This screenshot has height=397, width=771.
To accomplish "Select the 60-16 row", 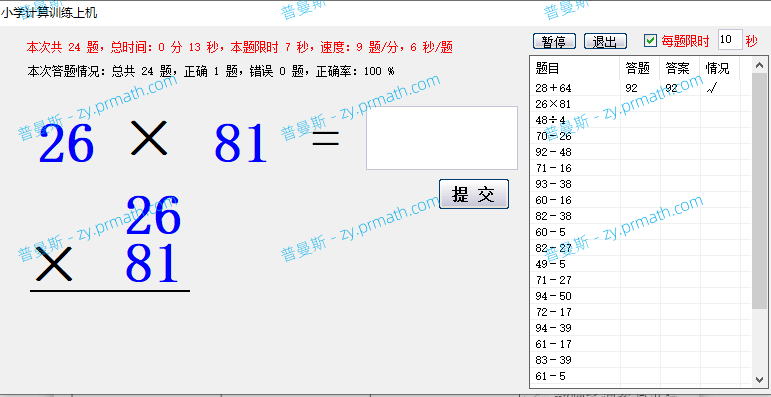I will 641,200.
